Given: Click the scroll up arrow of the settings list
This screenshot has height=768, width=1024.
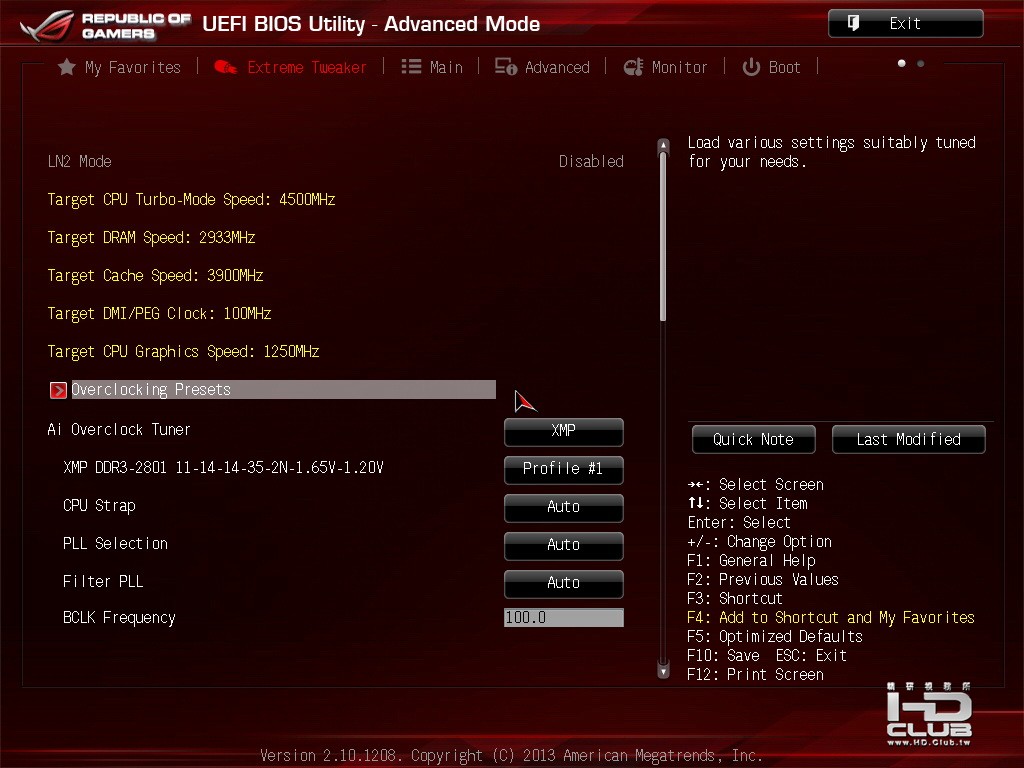Looking at the screenshot, I should [663, 144].
